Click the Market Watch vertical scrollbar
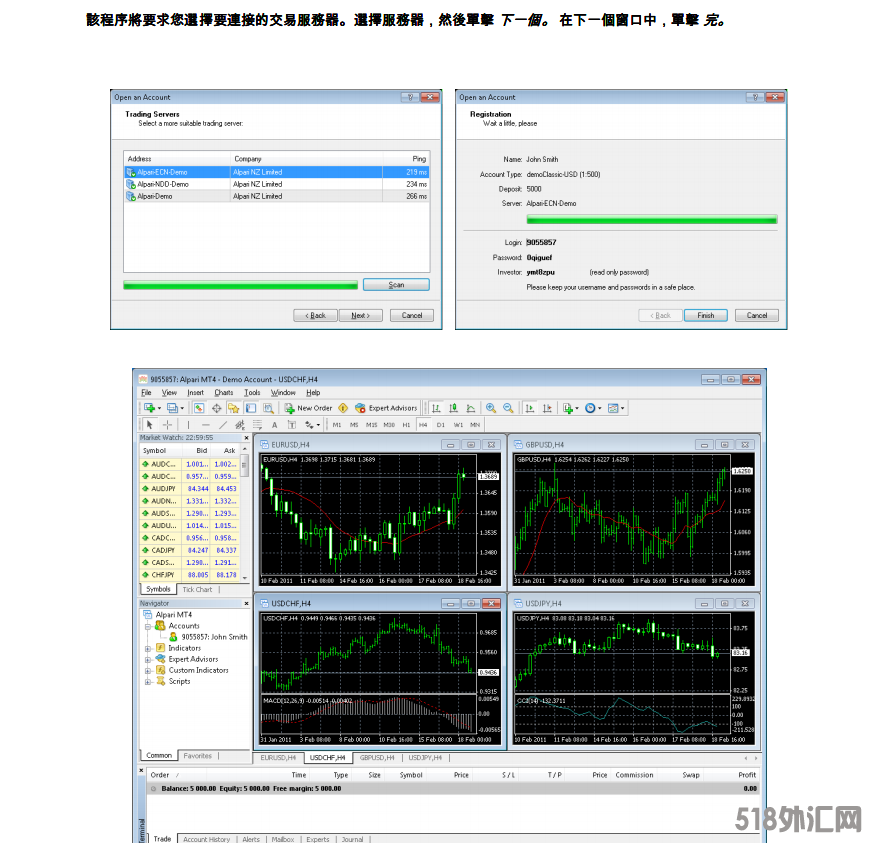Screen dimensions: 869x843 (245, 513)
